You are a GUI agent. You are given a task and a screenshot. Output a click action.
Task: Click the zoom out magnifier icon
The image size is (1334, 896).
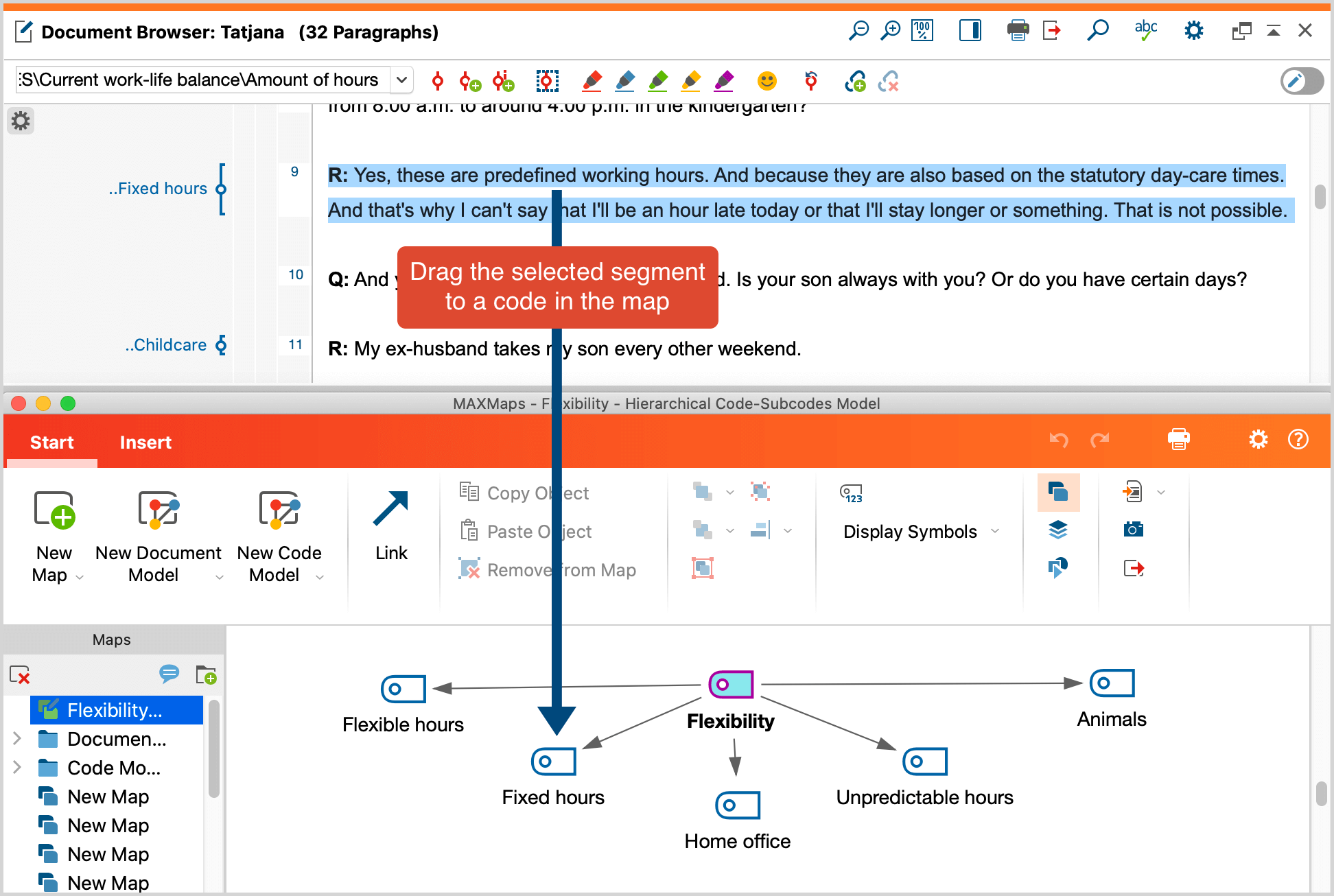point(858,31)
